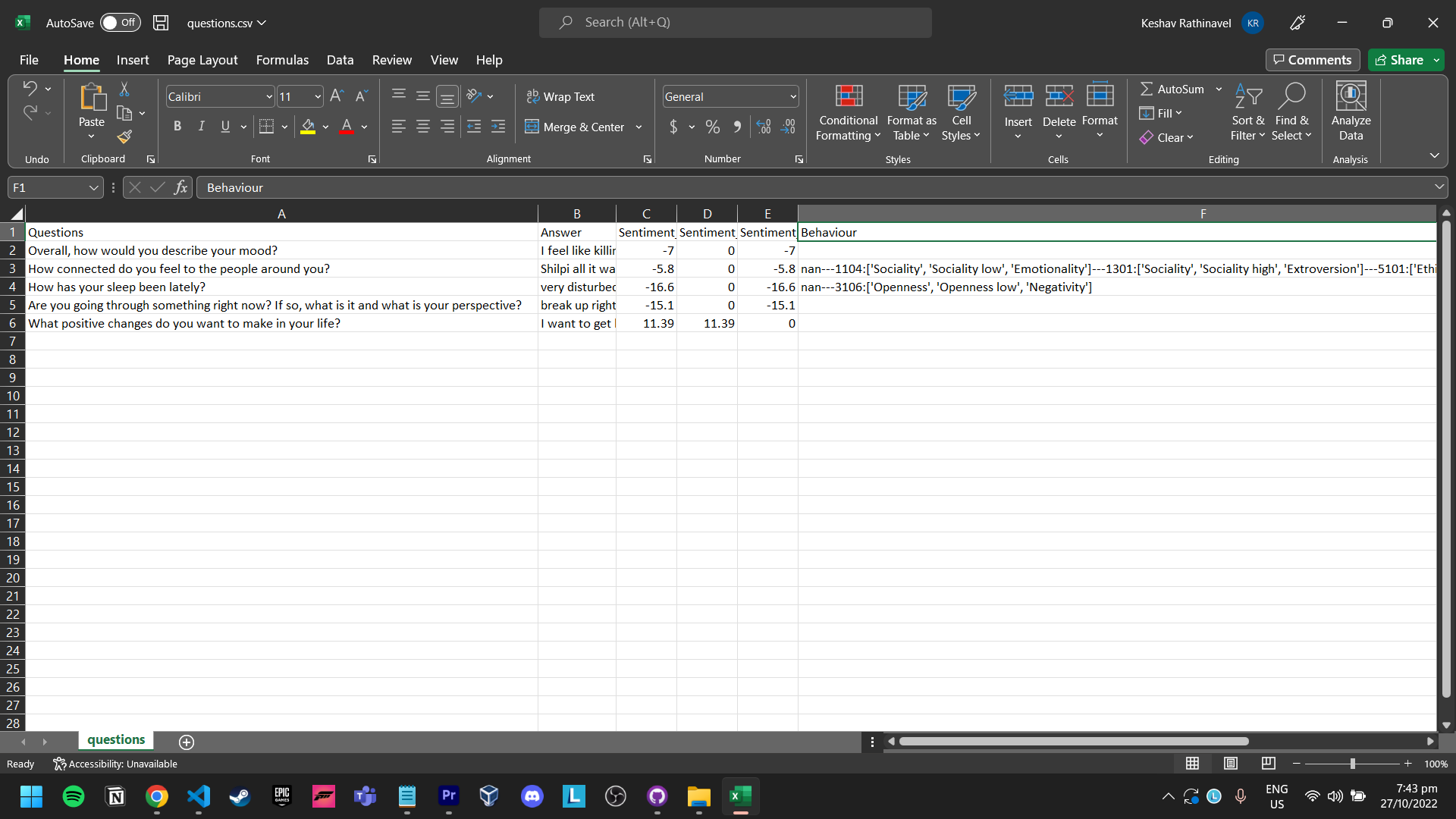The image size is (1456, 819).
Task: Toggle Bold formatting
Action: tap(177, 127)
